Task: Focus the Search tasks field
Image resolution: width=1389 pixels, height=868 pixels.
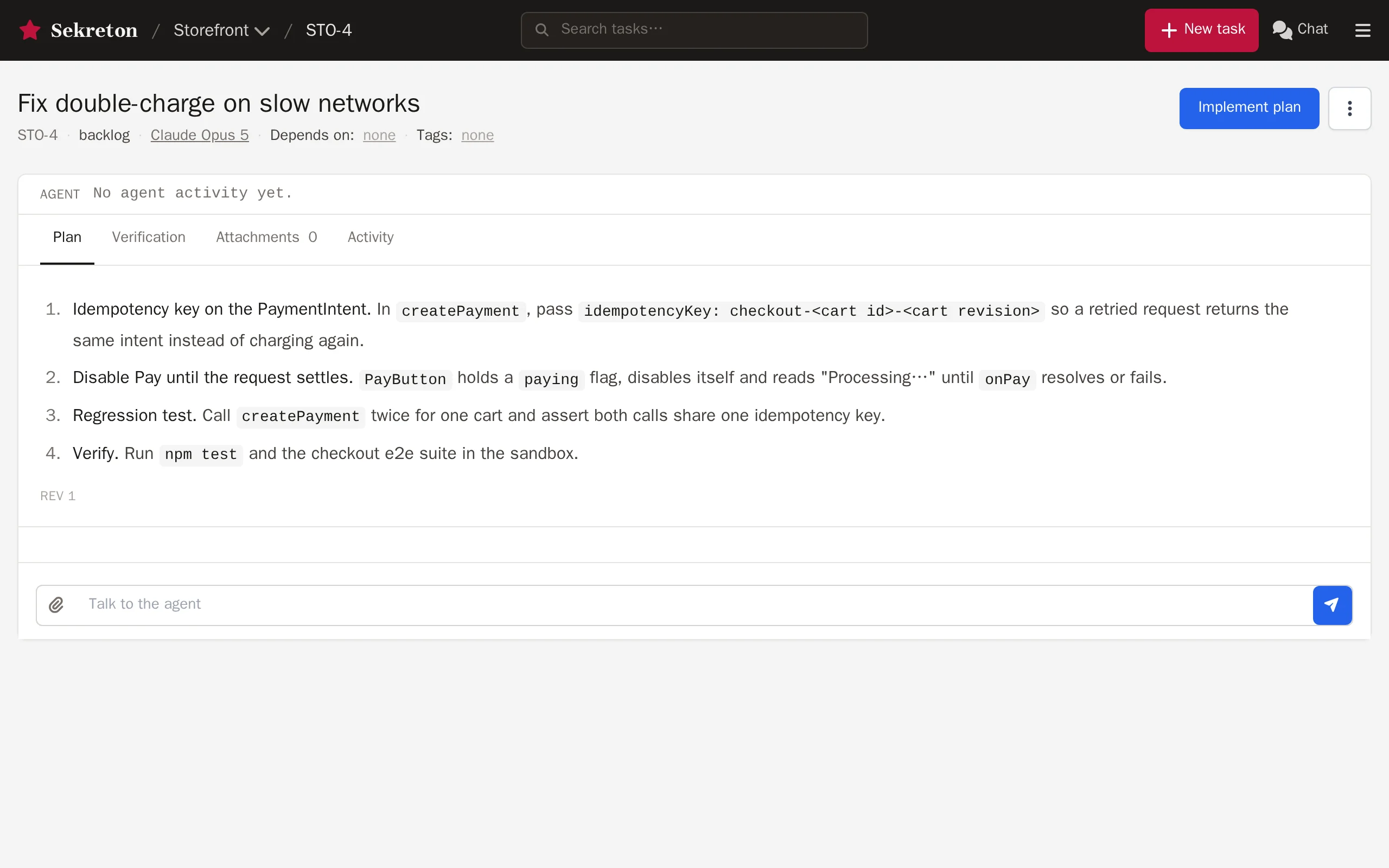Action: pyautogui.click(x=694, y=30)
